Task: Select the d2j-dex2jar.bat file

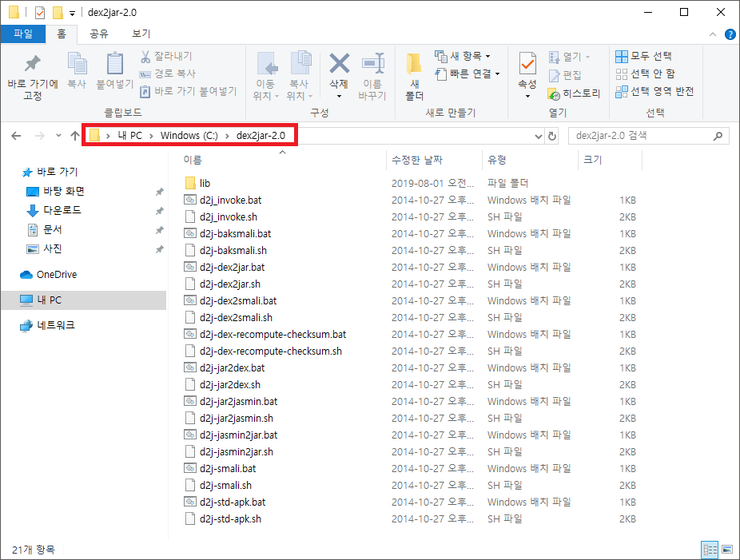Action: pyautogui.click(x=232, y=267)
